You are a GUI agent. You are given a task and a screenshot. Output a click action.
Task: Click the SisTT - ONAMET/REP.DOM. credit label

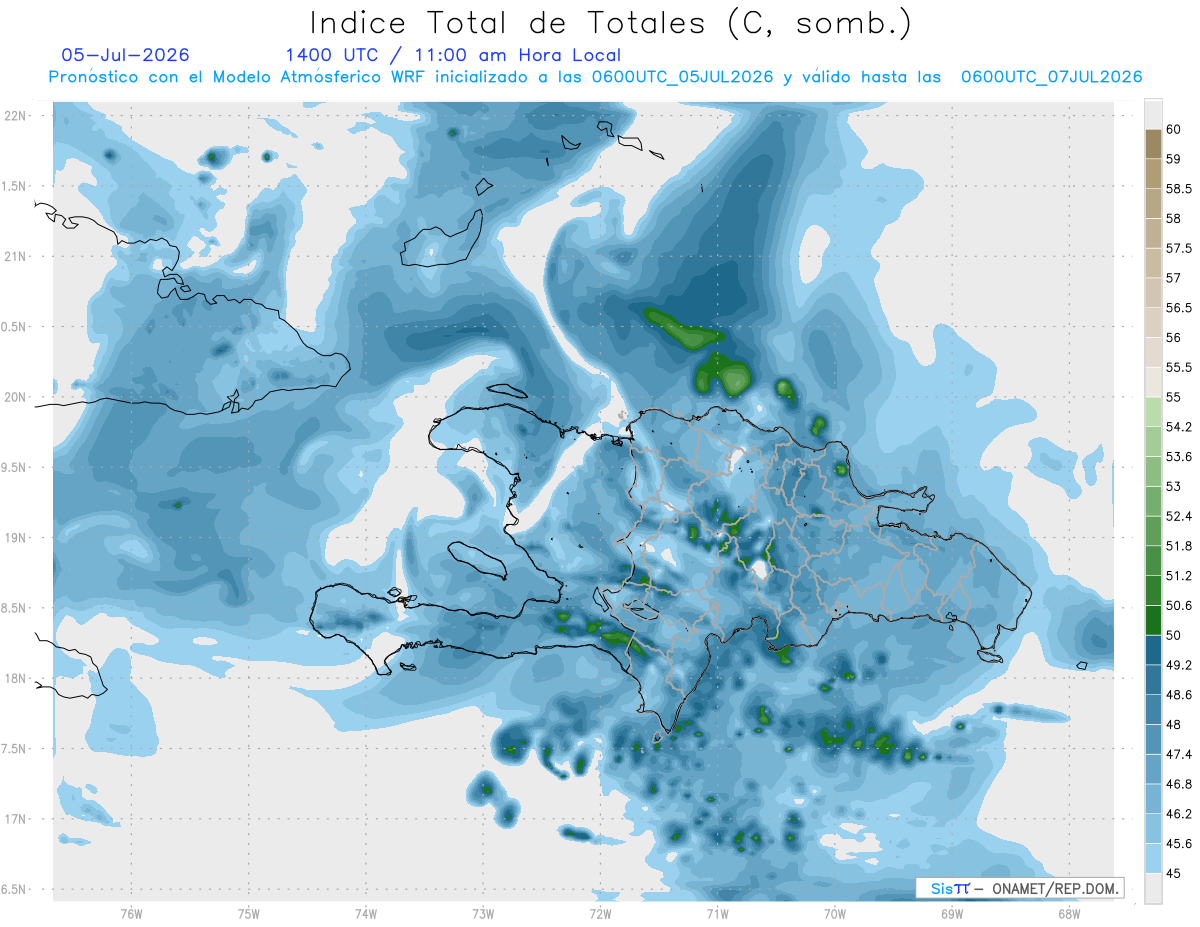coord(1020,888)
